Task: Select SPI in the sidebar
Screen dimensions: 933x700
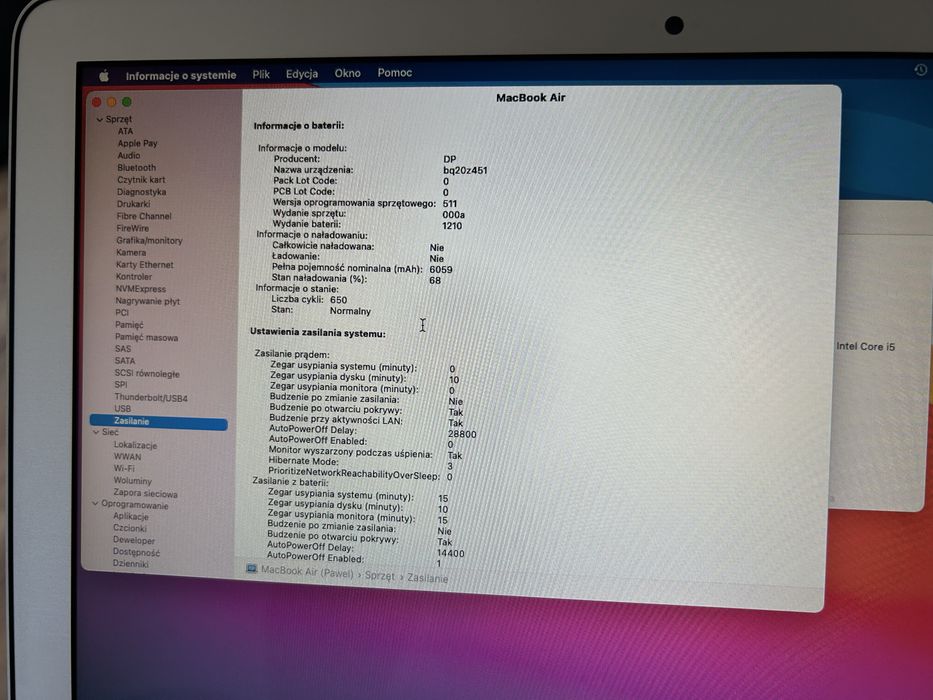Action: tap(121, 385)
